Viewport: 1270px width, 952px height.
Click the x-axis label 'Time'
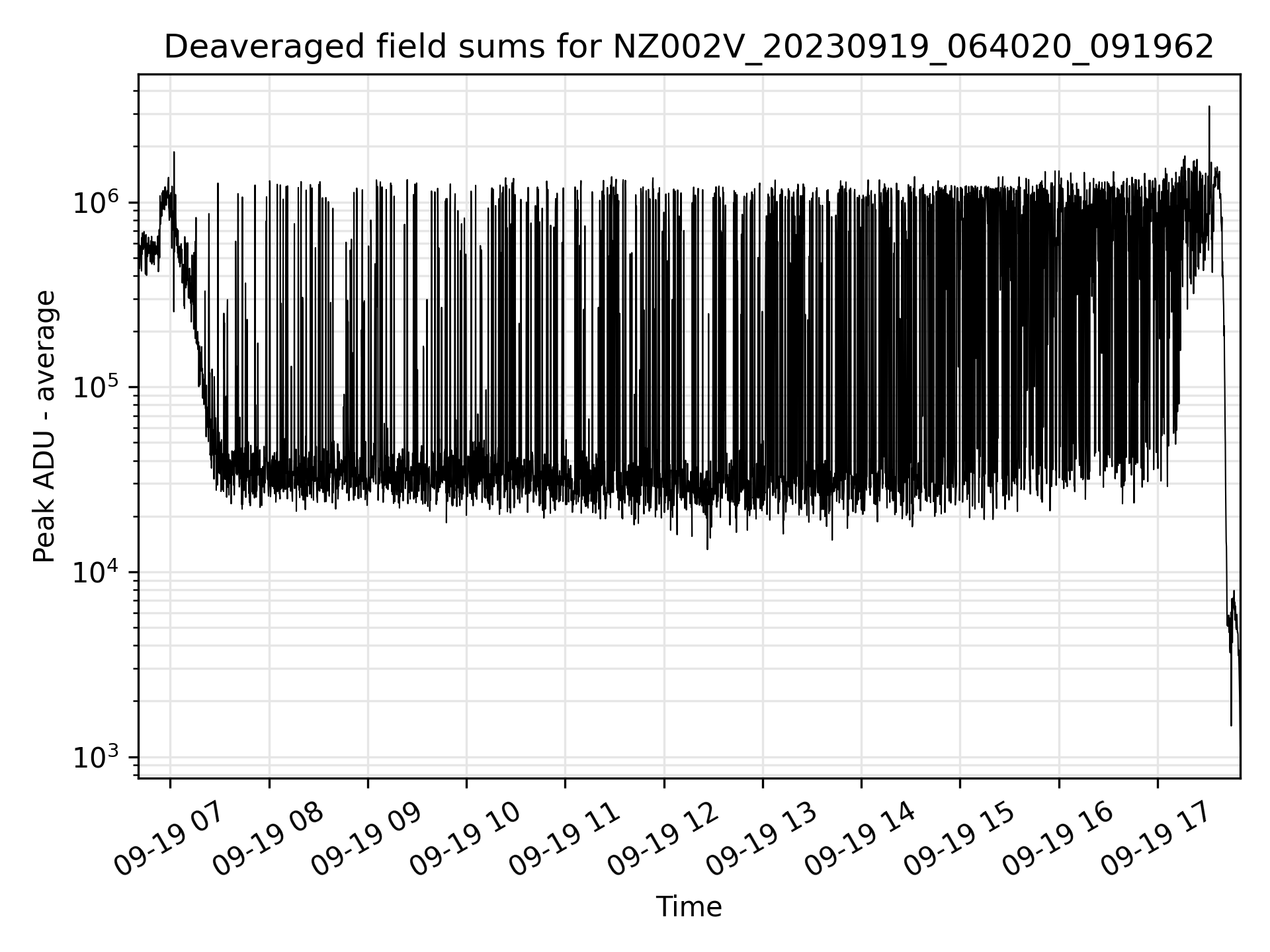coord(689,906)
